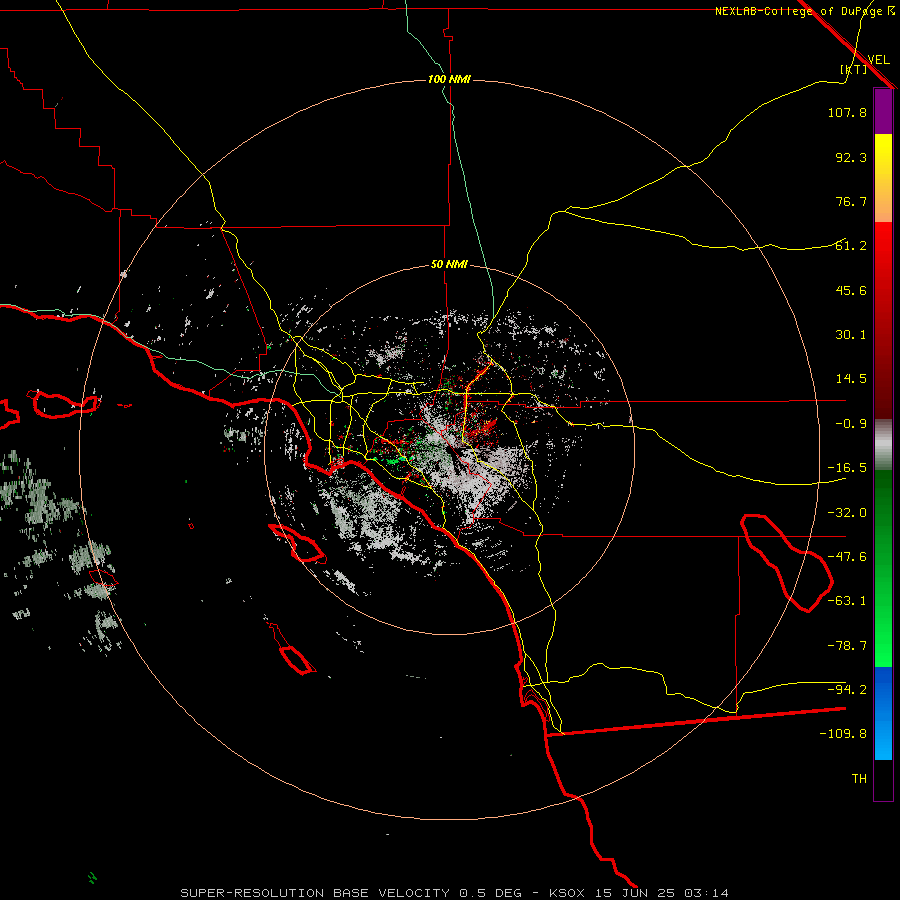Click the gray segment of the color bar
Viewport: 900px width, 900px height.
pyautogui.click(x=883, y=444)
